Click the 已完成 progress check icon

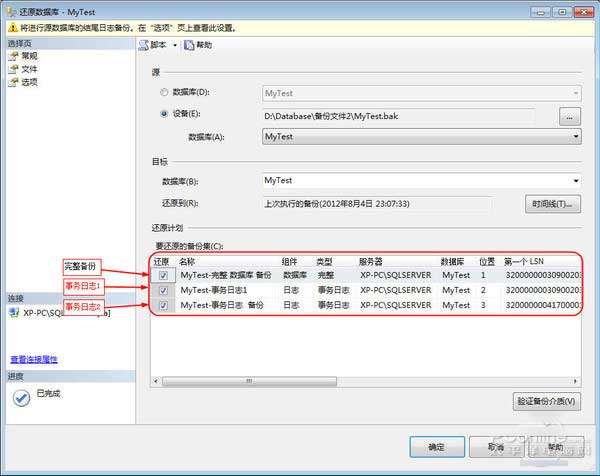pyautogui.click(x=21, y=398)
